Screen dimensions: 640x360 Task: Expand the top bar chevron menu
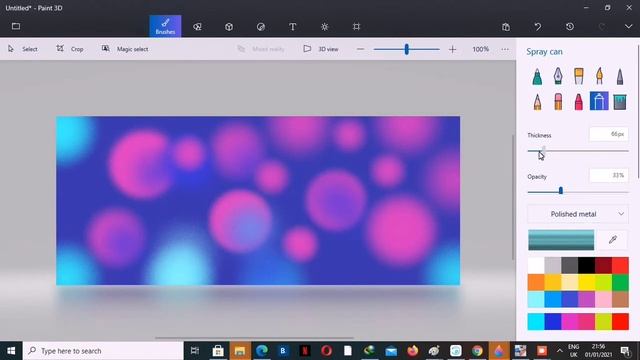click(629, 27)
